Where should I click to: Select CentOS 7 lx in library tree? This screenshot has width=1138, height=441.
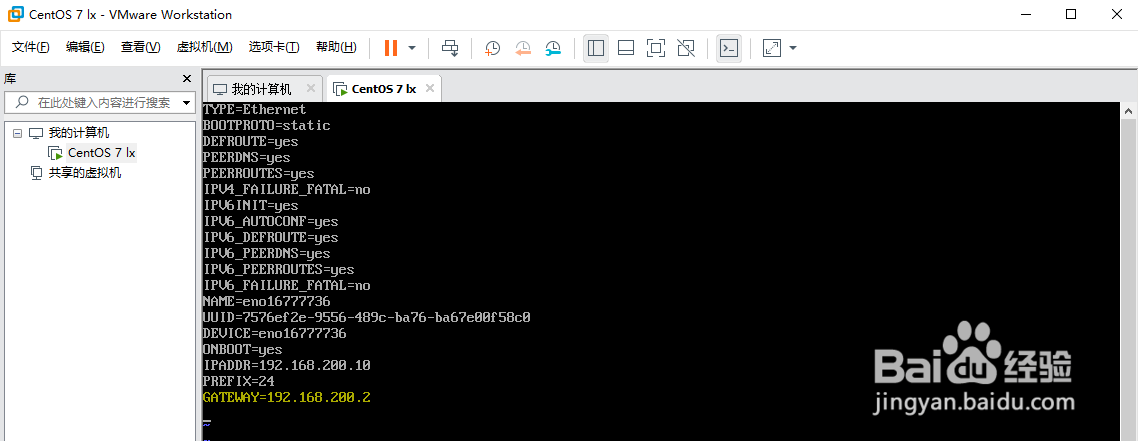click(101, 153)
